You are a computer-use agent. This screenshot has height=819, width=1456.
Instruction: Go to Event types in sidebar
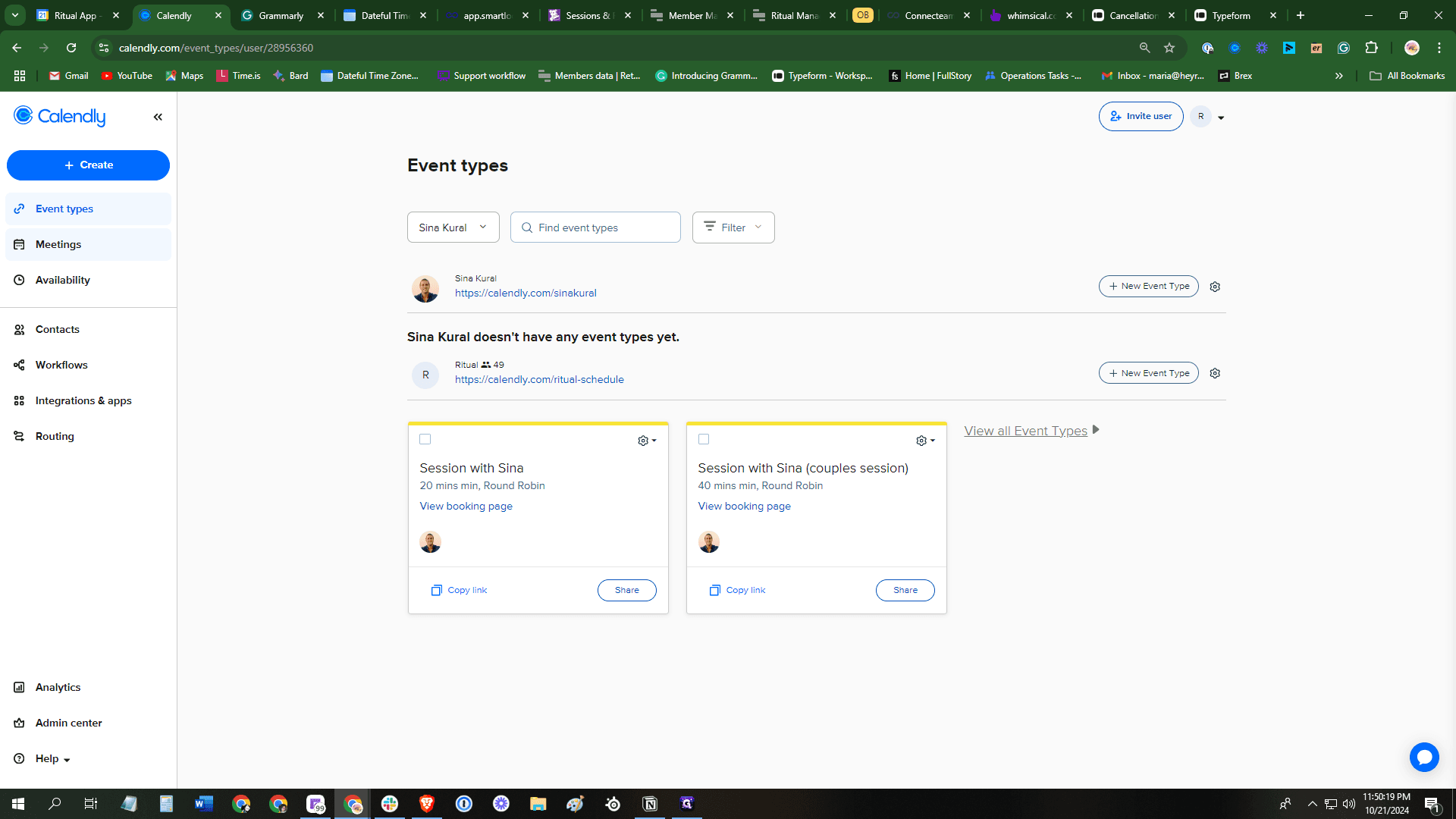(88, 209)
